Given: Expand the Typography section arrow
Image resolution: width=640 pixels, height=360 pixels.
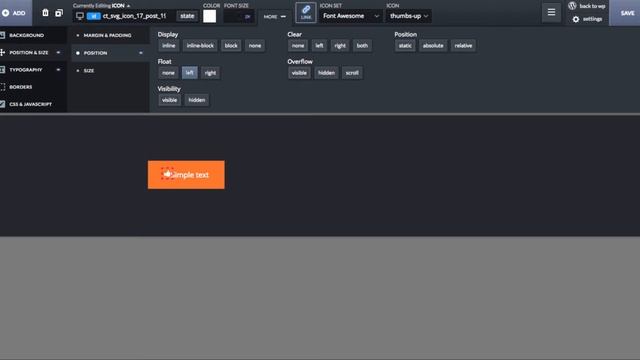Looking at the screenshot, I should (58, 70).
